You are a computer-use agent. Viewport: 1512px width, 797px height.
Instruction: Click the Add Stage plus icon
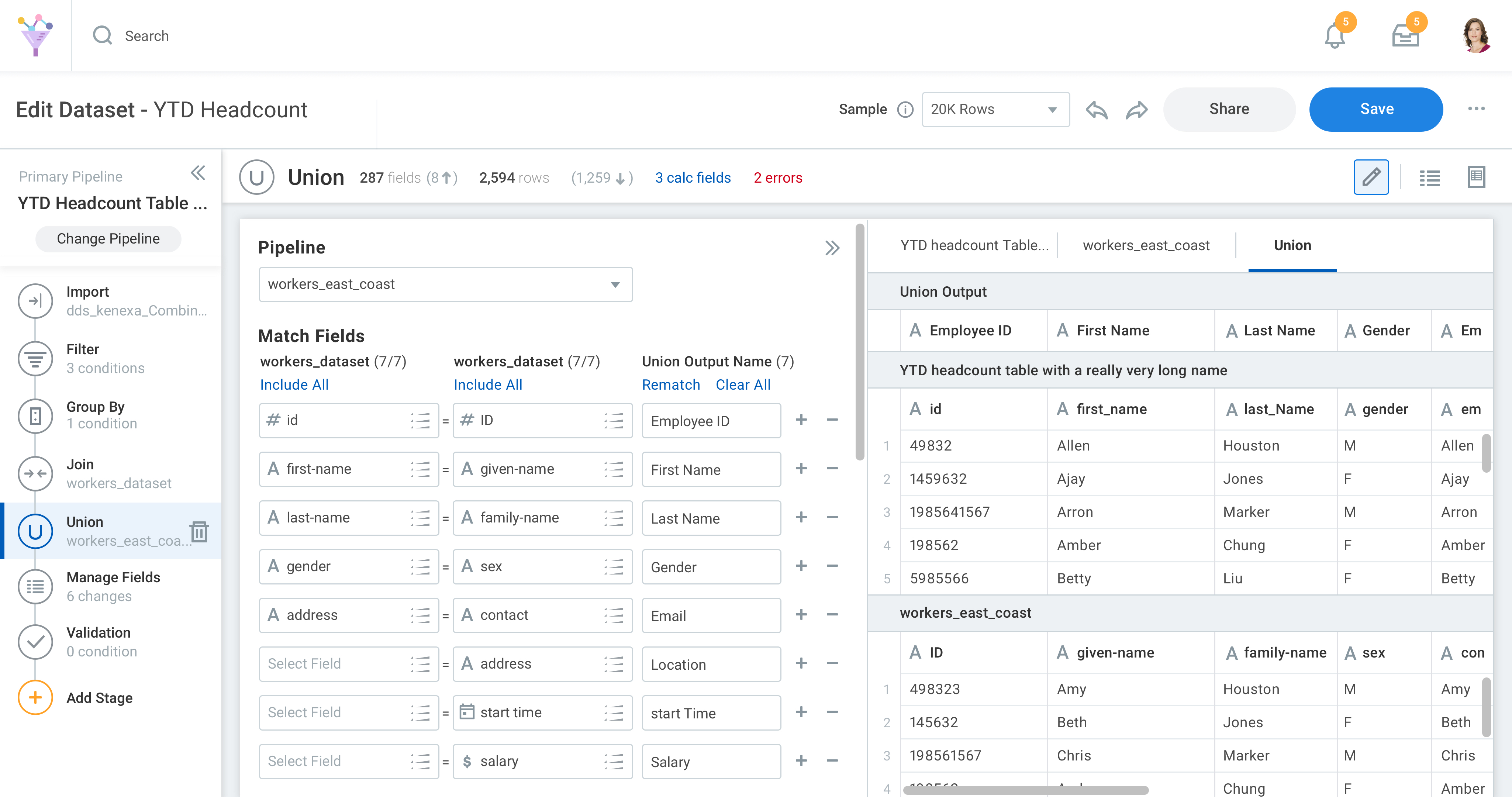tap(35, 697)
